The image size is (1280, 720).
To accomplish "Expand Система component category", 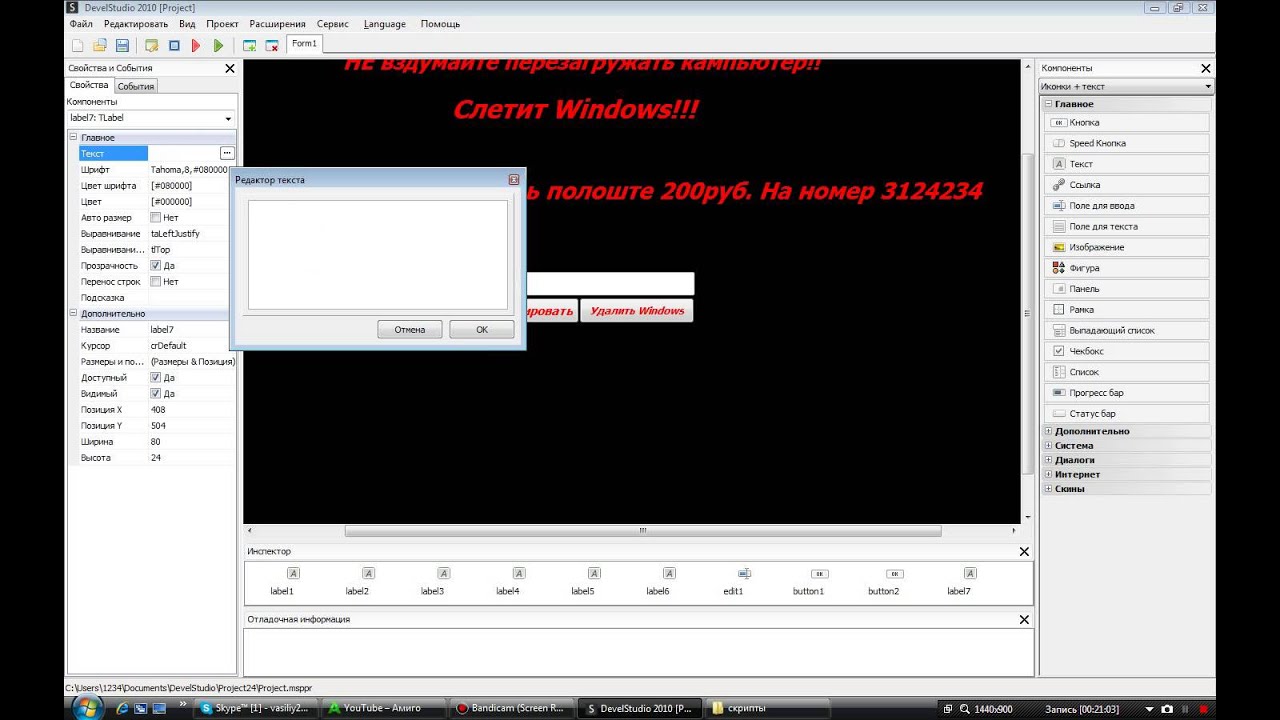I will [1048, 446].
